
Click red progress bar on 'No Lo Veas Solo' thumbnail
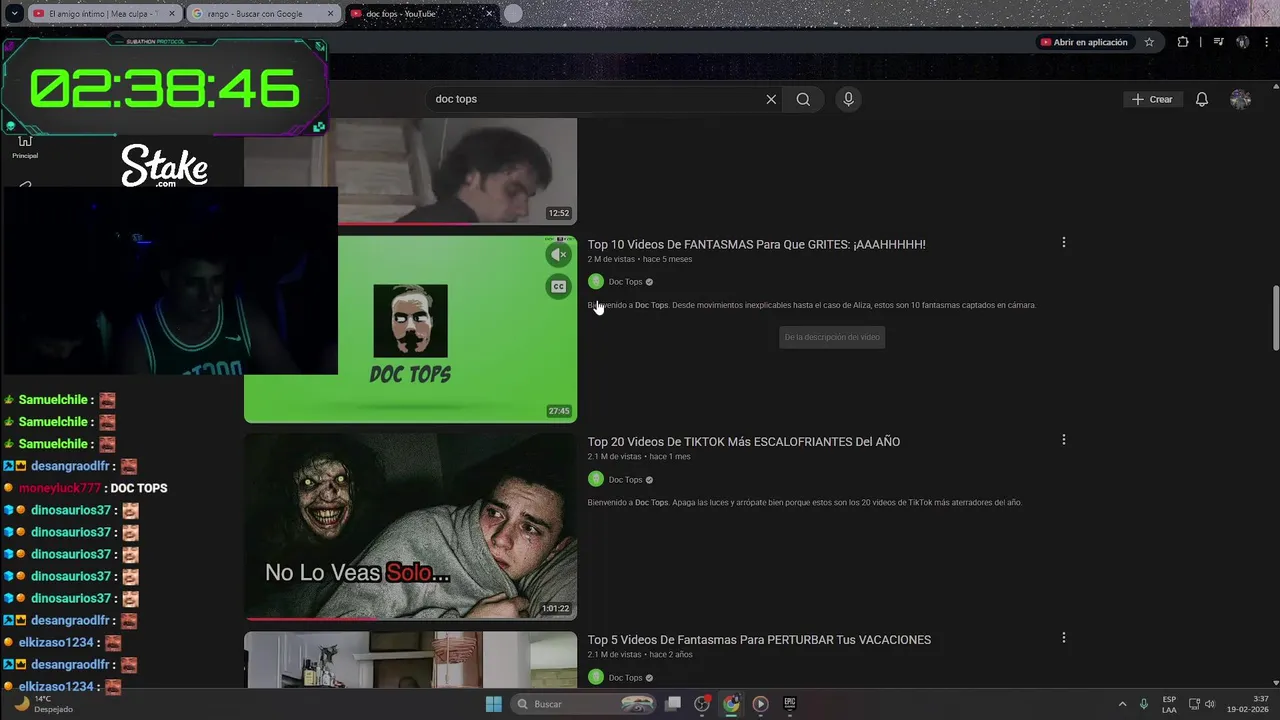point(311,618)
